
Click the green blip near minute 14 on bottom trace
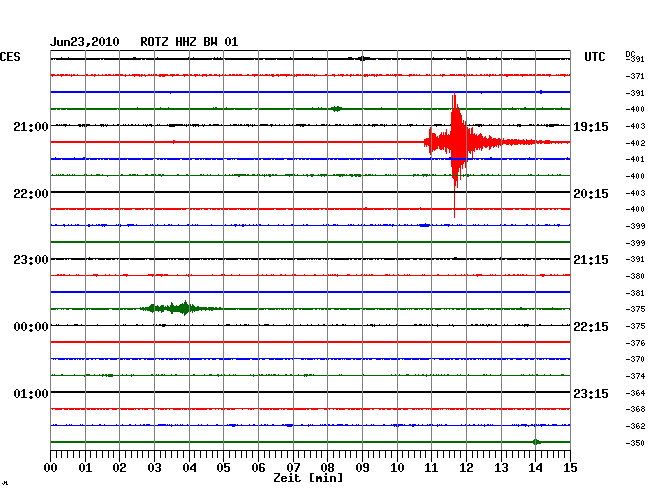536,442
